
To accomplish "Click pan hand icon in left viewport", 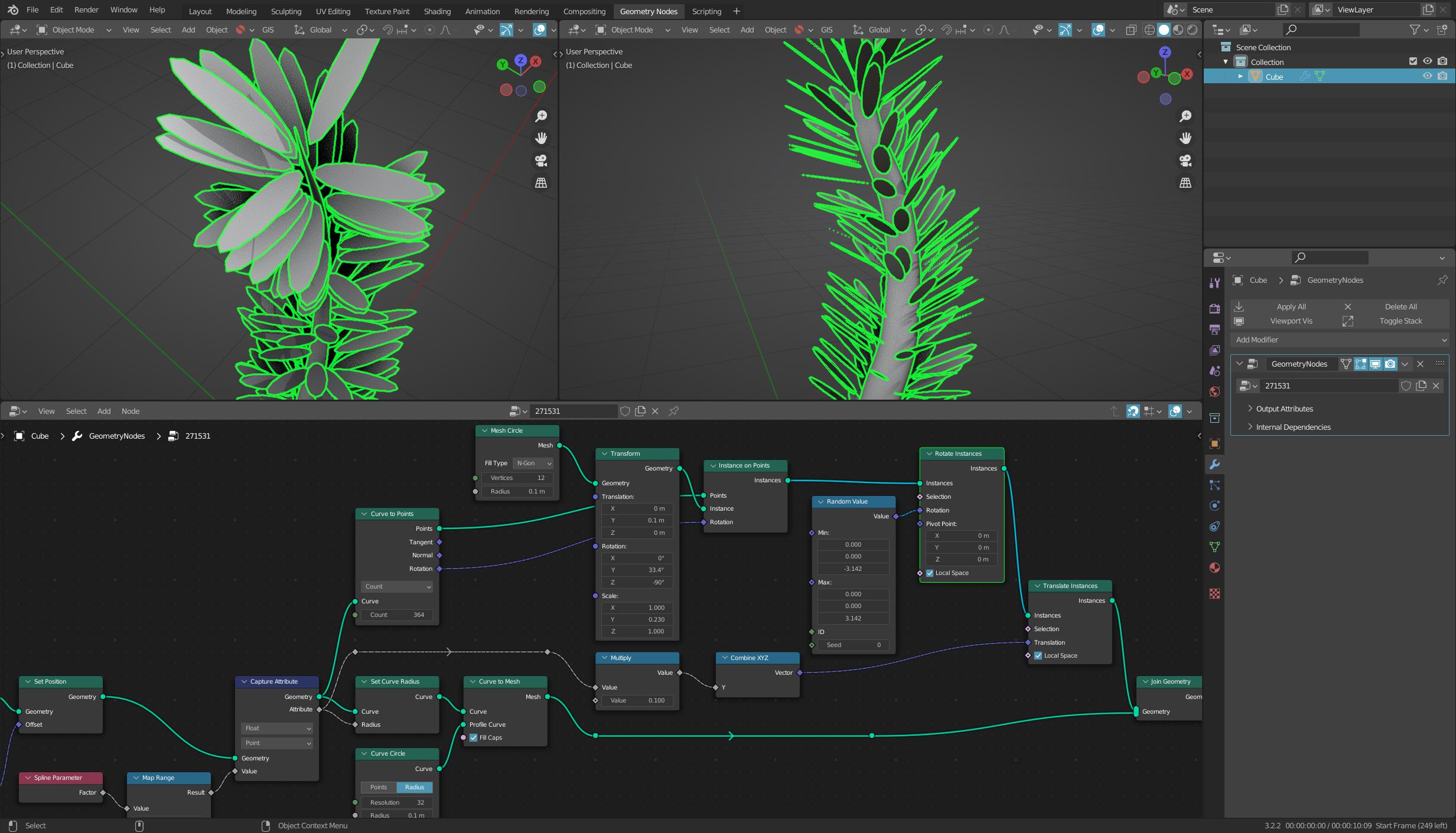I will [540, 138].
